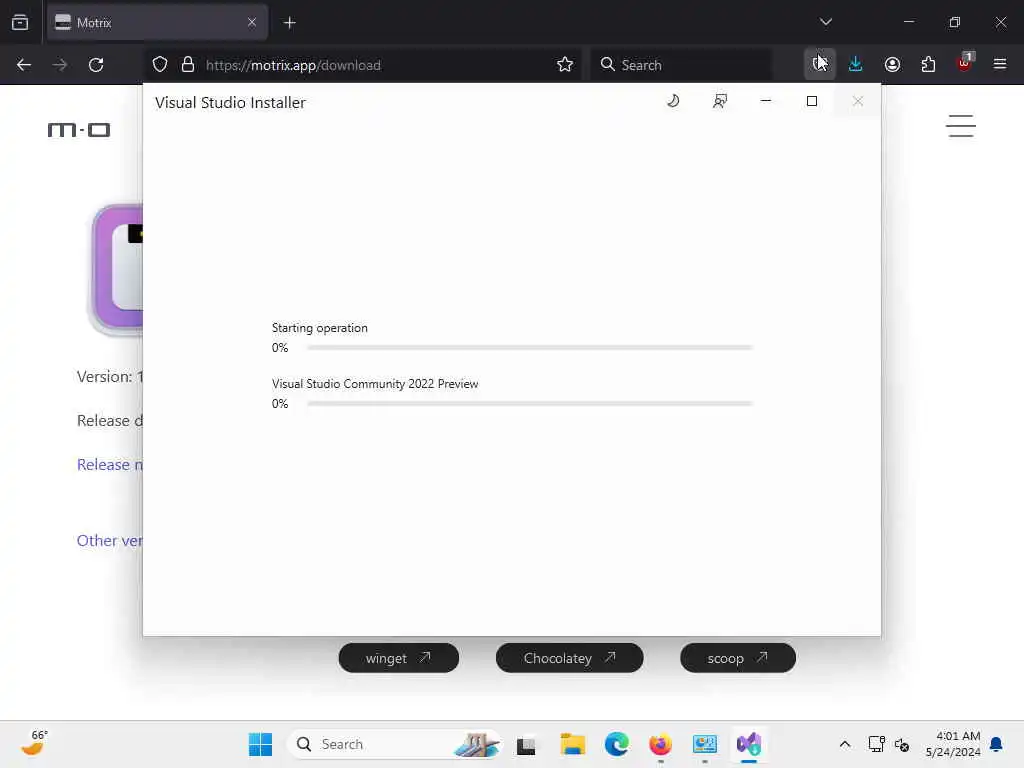This screenshot has height=768, width=1024.
Task: Open notifications bell icon
Action: [x=997, y=744]
